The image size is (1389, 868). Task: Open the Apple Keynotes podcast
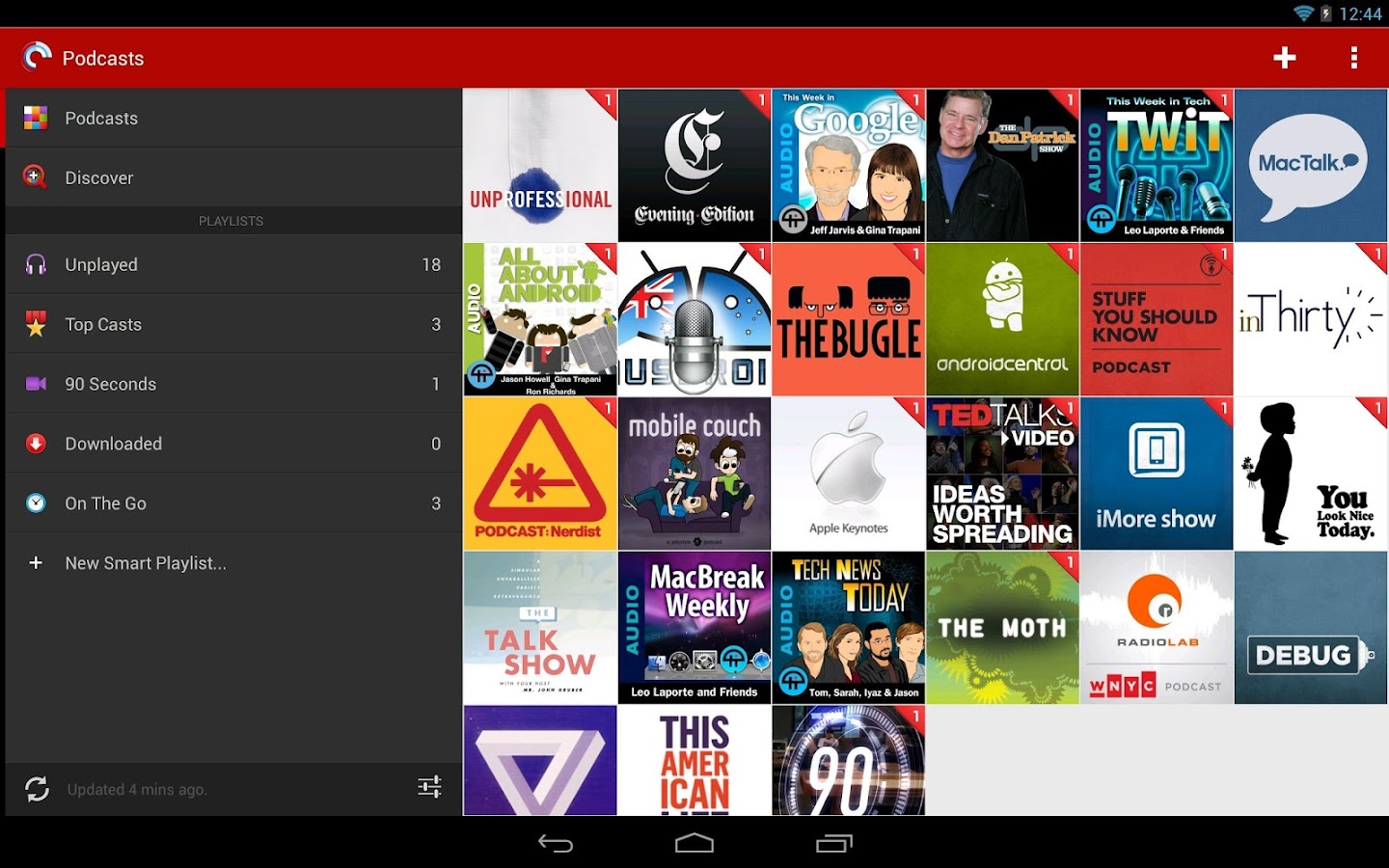[x=849, y=474]
